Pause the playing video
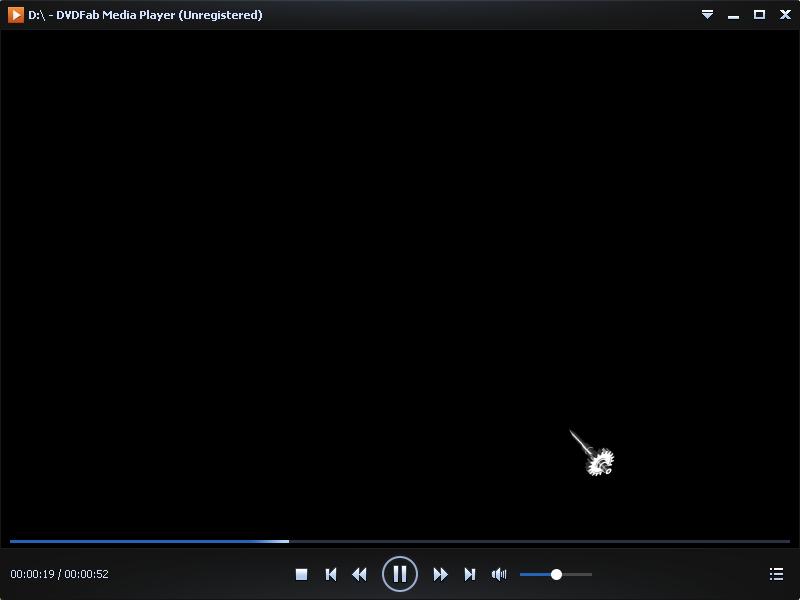Image resolution: width=800 pixels, height=600 pixels. point(399,574)
